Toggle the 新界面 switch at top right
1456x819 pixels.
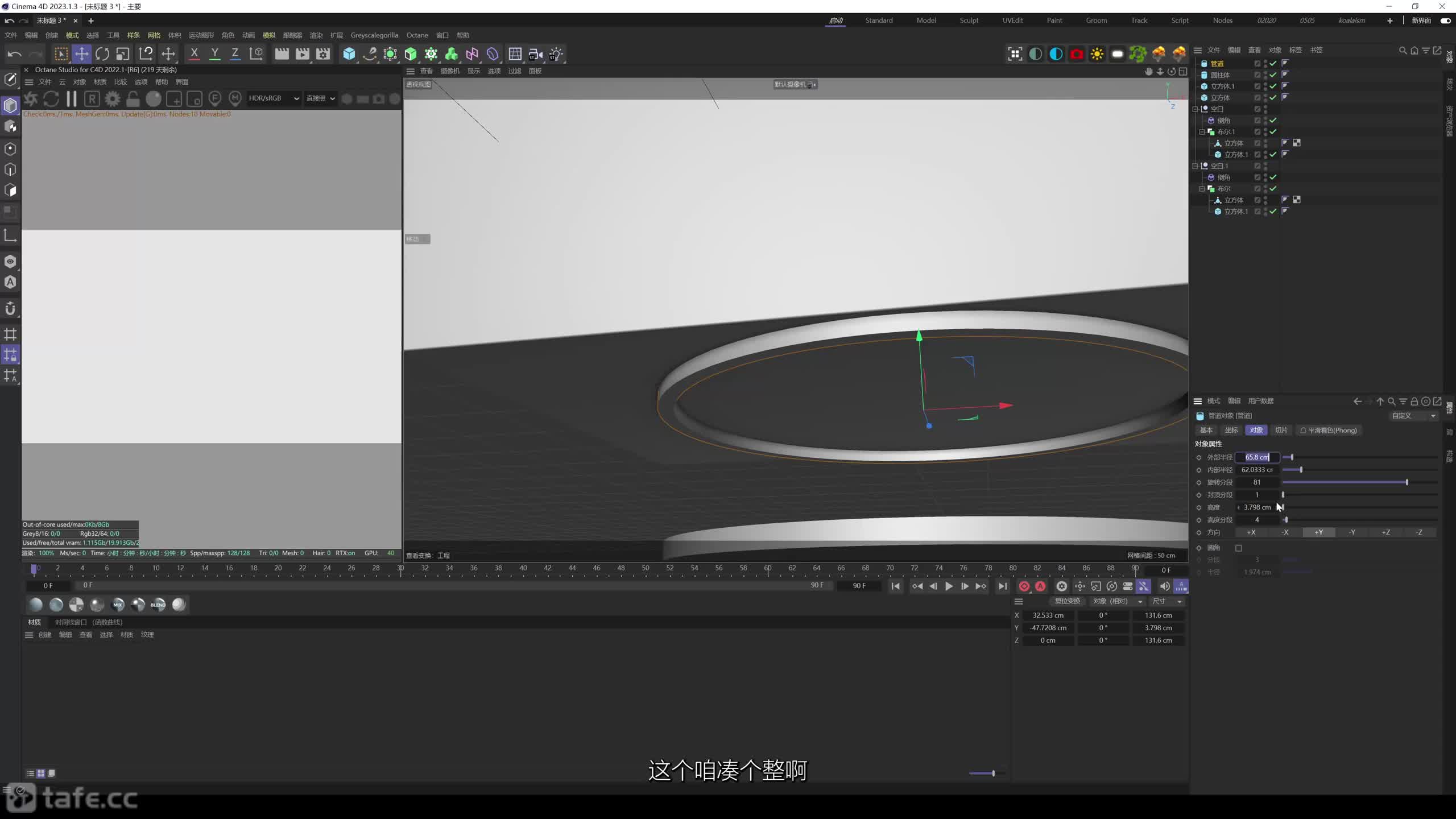(x=1445, y=20)
